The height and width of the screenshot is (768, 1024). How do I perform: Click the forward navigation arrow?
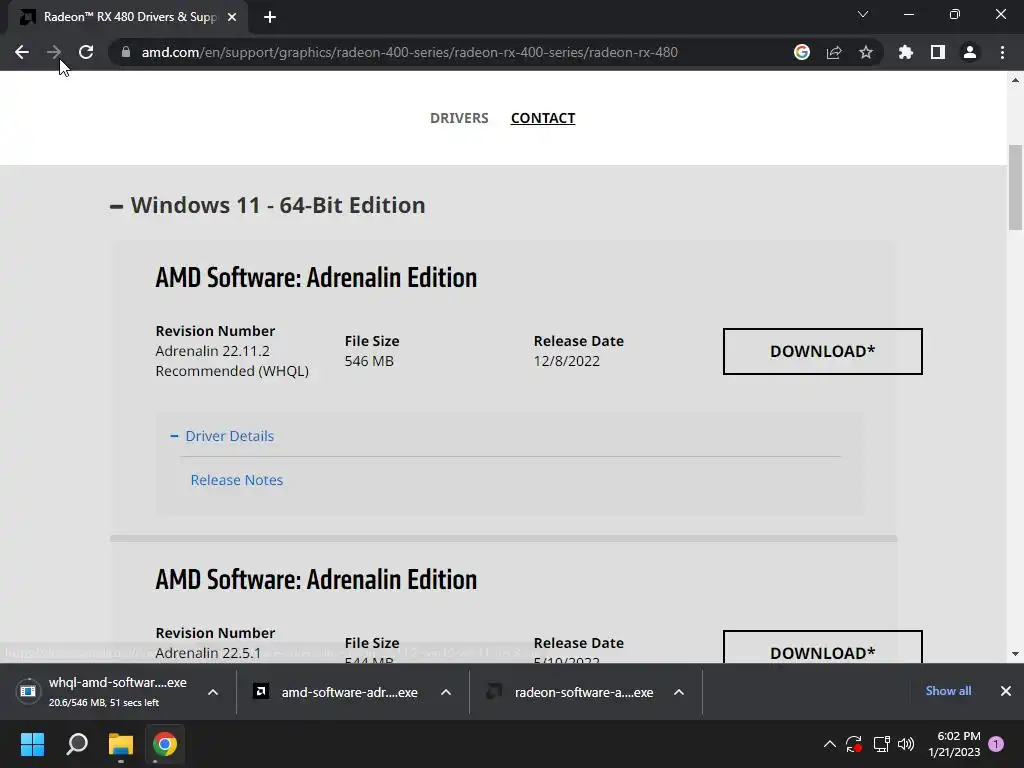[54, 52]
